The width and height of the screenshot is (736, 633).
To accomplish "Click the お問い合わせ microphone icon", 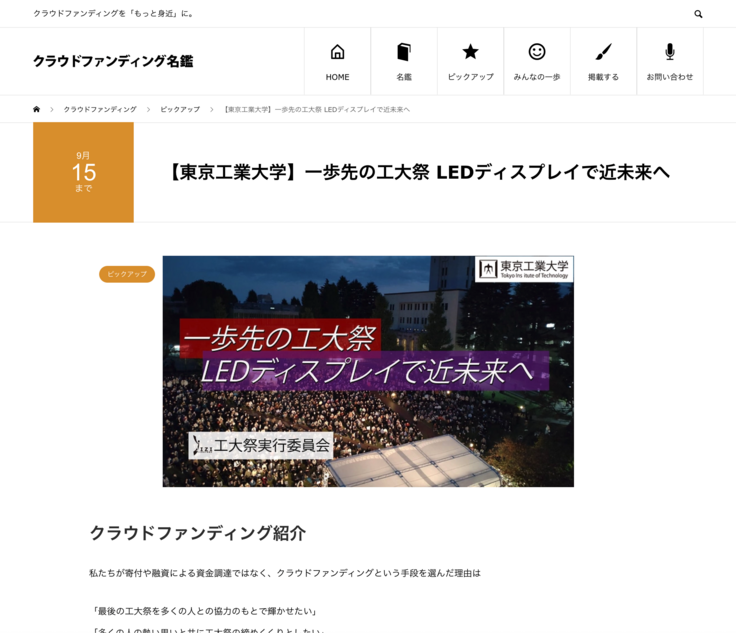I will coord(670,52).
